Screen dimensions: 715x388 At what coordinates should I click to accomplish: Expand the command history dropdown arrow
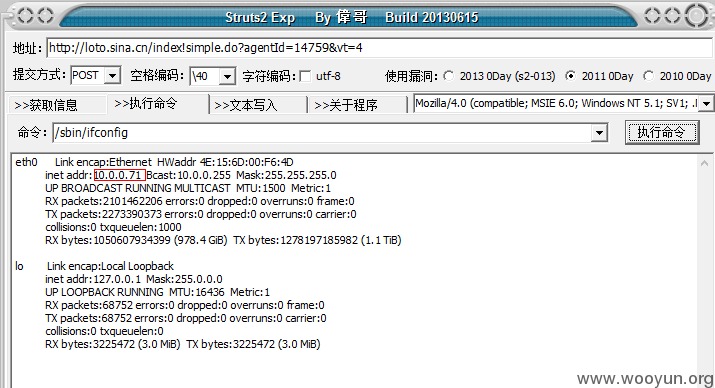click(599, 133)
